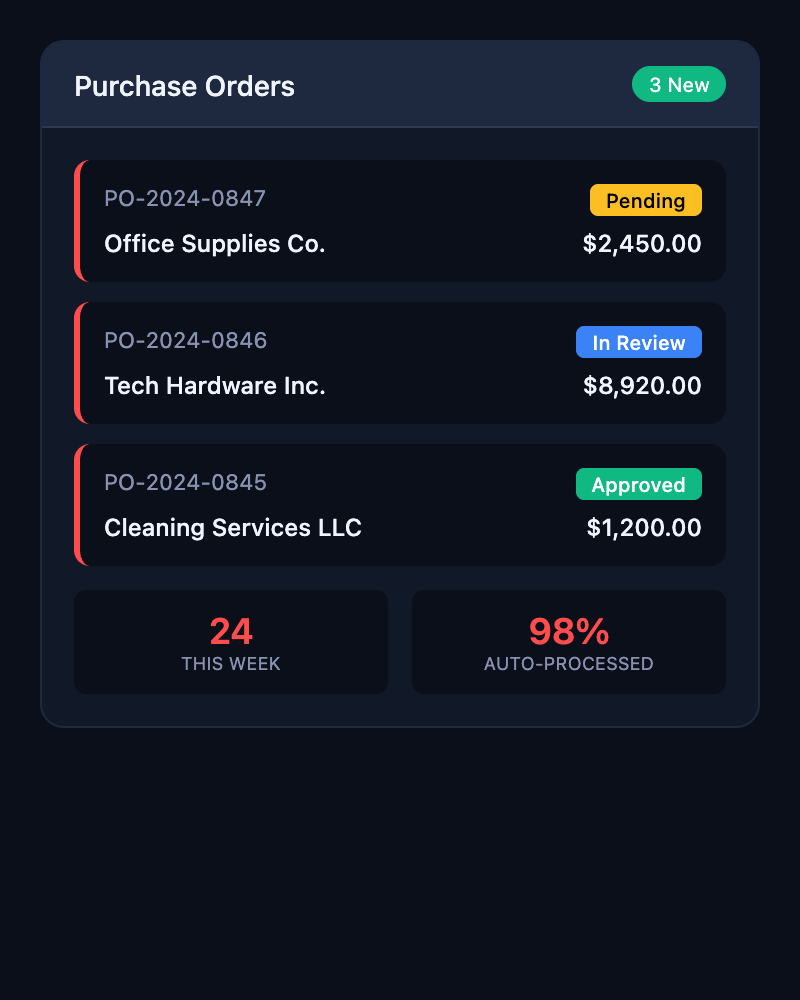Expand the Office Supplies Co. order card
The width and height of the screenshot is (800, 1000).
point(400,220)
